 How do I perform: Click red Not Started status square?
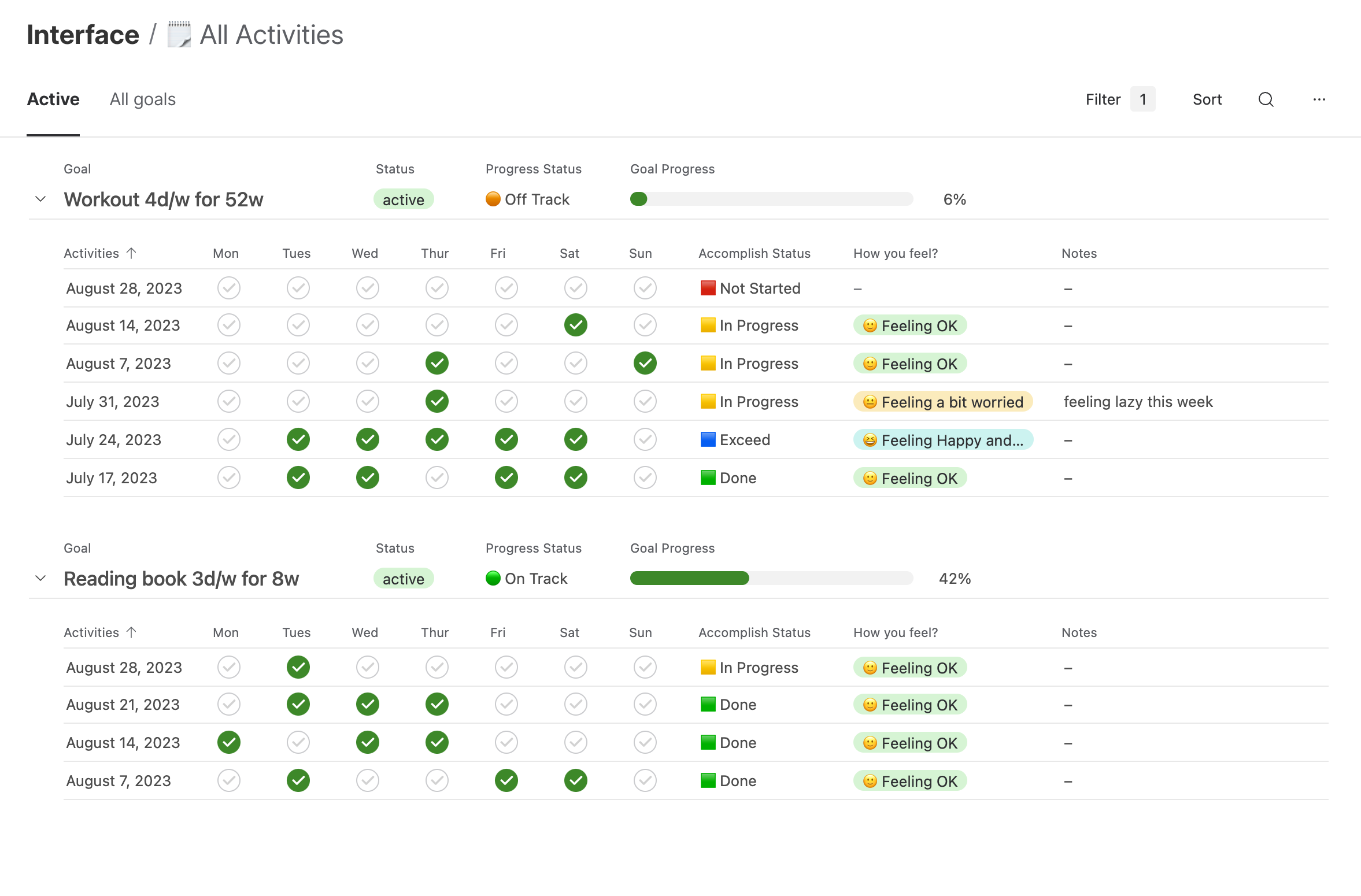point(708,288)
